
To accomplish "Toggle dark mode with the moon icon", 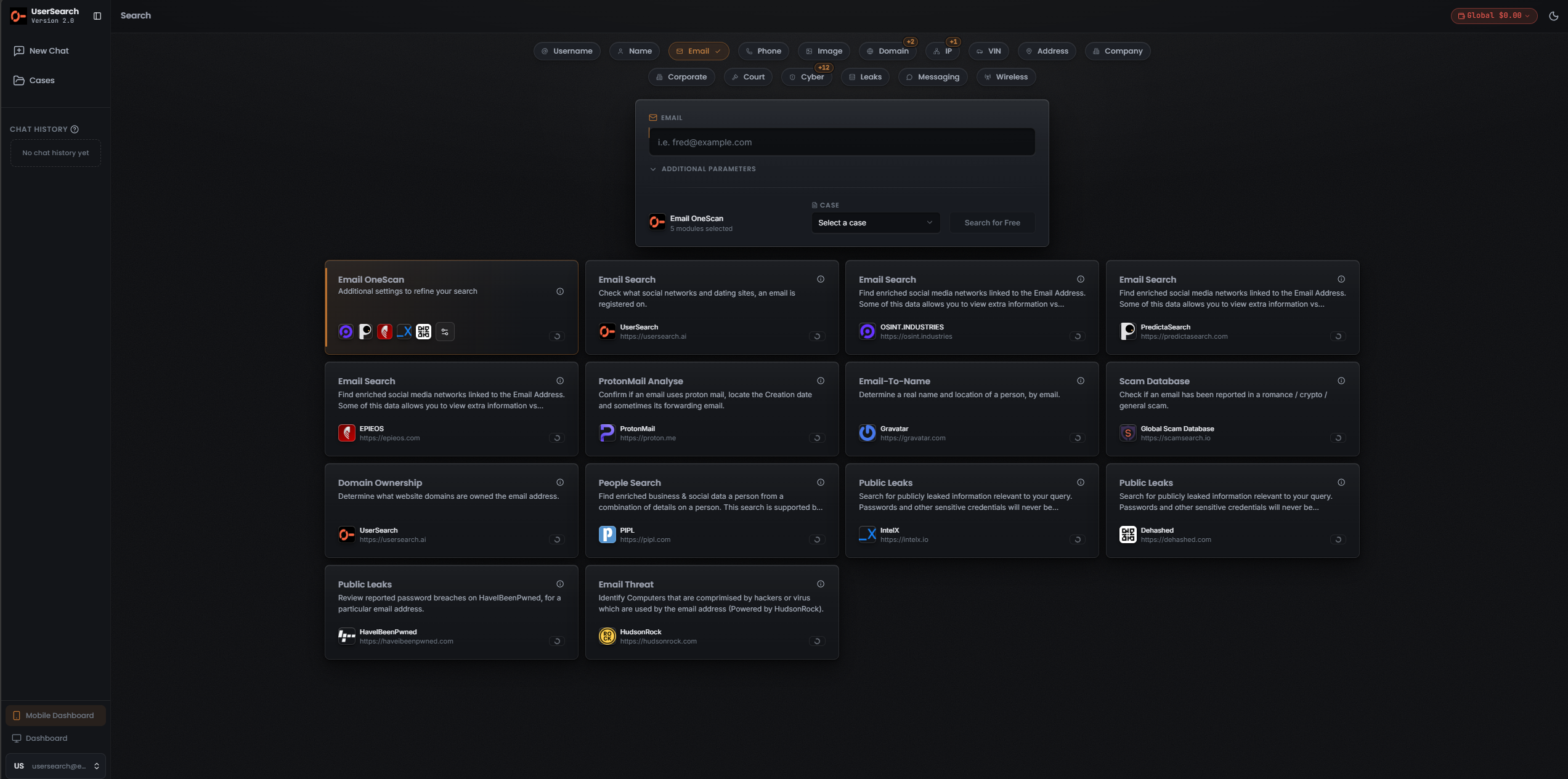I will pyautogui.click(x=1553, y=16).
